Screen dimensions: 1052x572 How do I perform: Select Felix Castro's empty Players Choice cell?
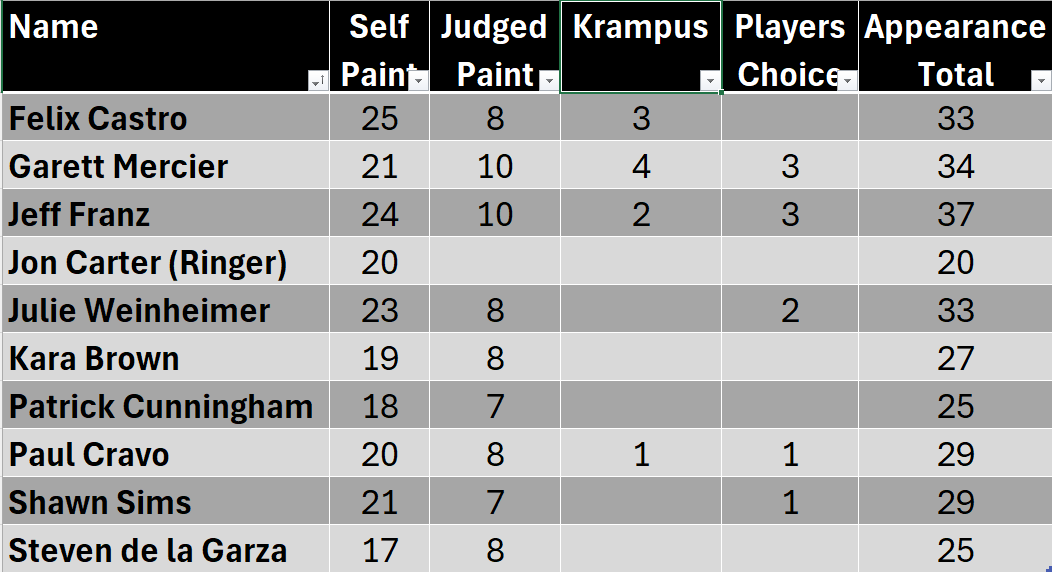point(790,119)
